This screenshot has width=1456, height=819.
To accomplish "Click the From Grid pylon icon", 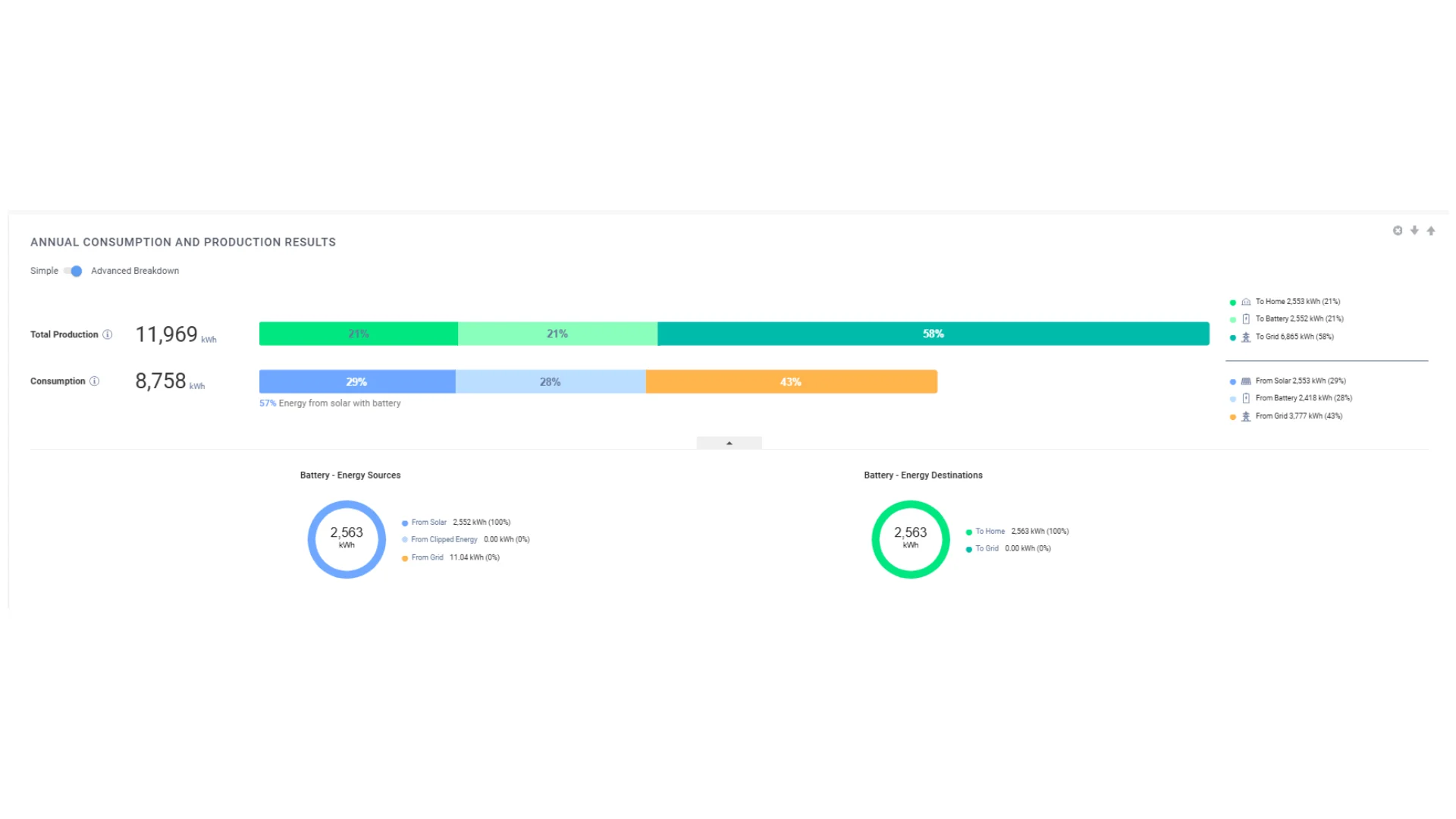I will point(1246,416).
